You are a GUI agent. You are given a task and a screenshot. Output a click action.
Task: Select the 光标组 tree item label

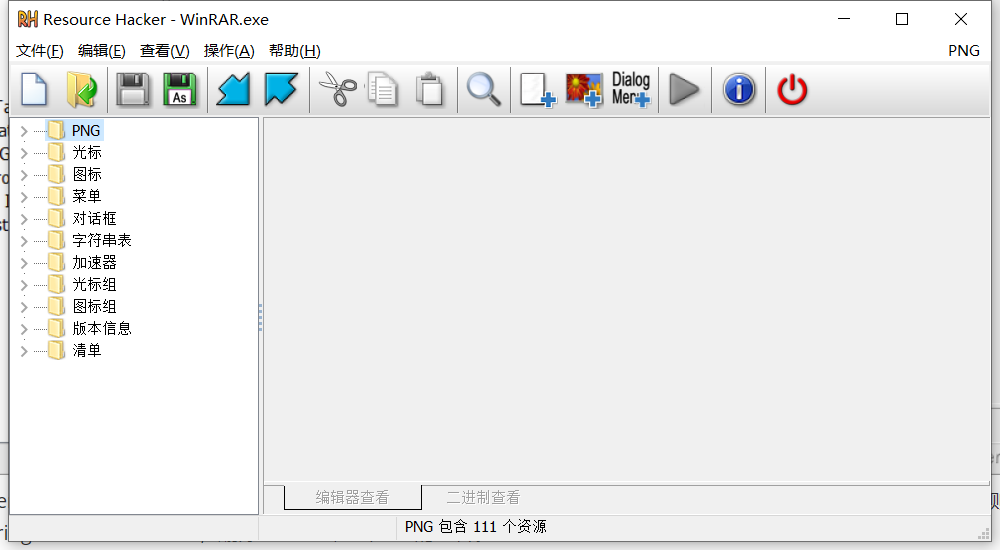[x=94, y=285]
